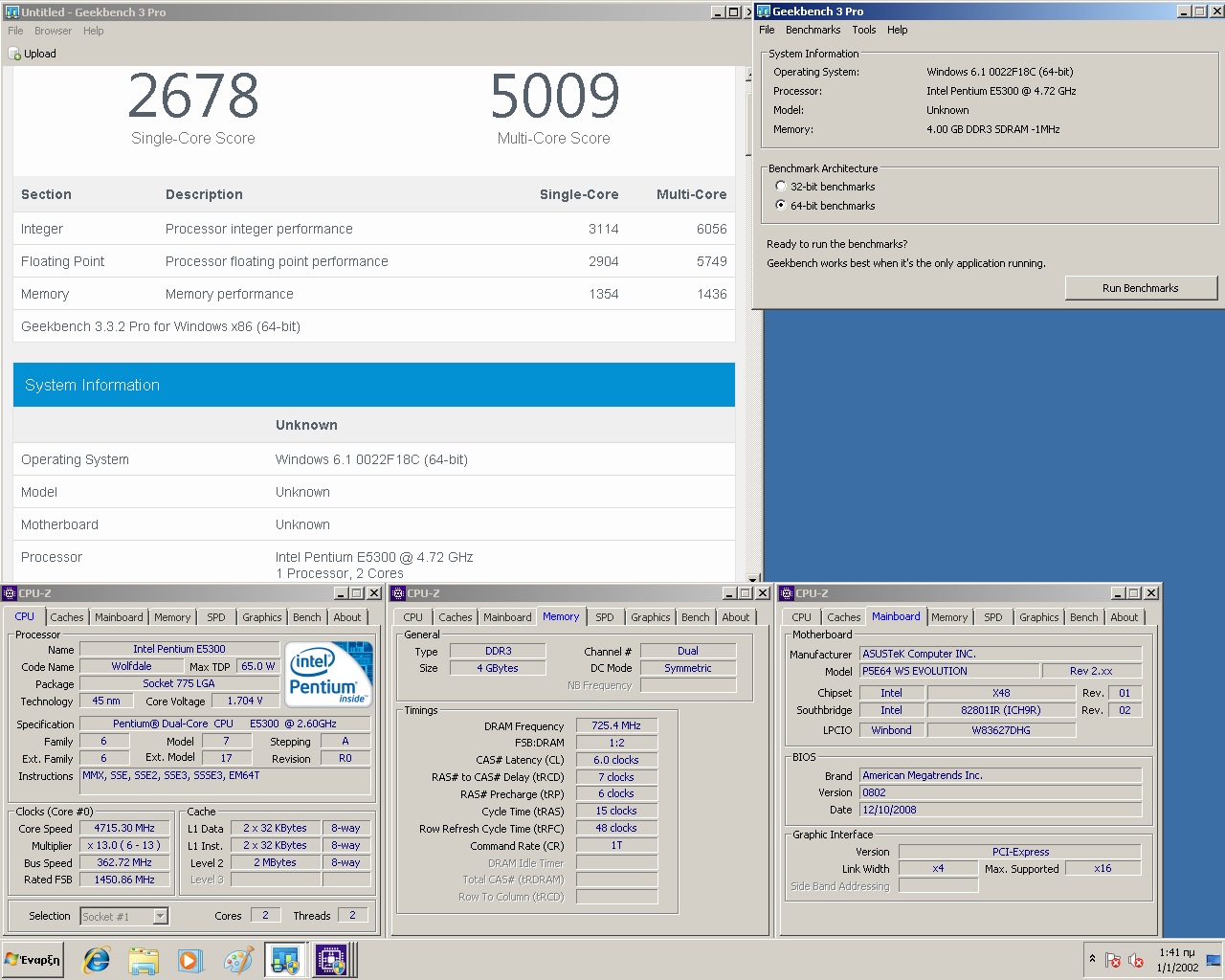Click the CPU-Z title icon of the Mainboard-tab window
Screen dimensions: 1225x980
(x=787, y=593)
